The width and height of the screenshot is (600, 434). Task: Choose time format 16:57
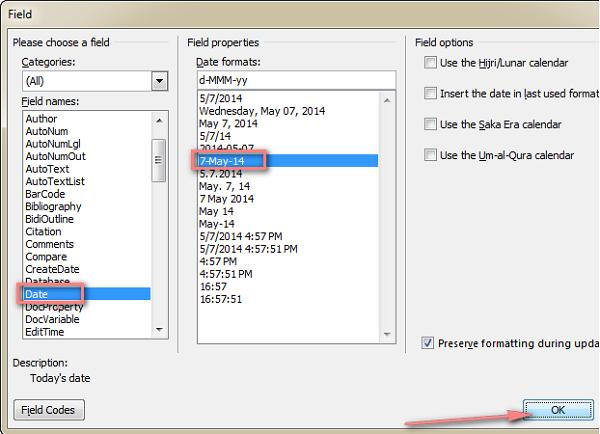coord(289,287)
